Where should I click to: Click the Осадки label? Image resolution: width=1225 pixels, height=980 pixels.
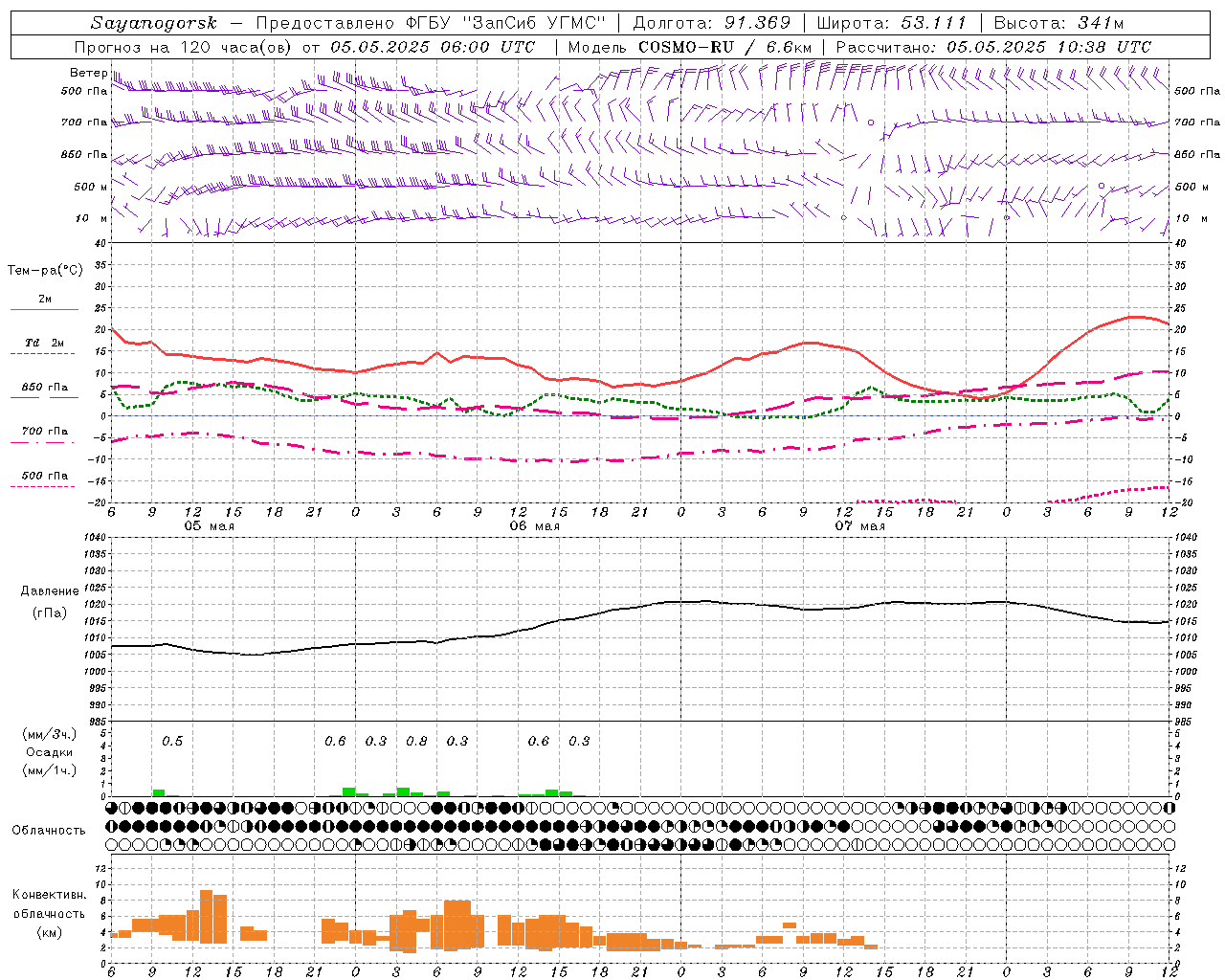click(x=50, y=752)
